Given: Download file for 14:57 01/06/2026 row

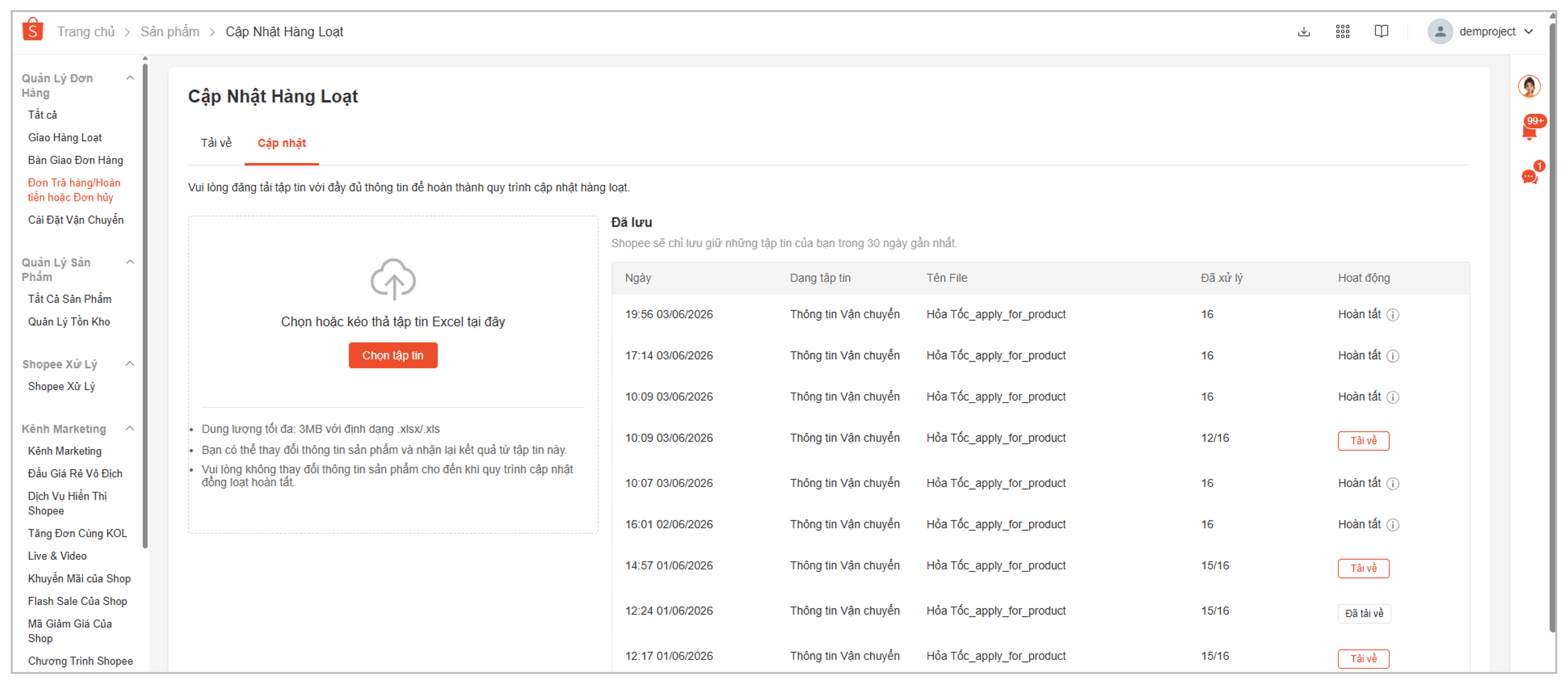Looking at the screenshot, I should [1363, 568].
